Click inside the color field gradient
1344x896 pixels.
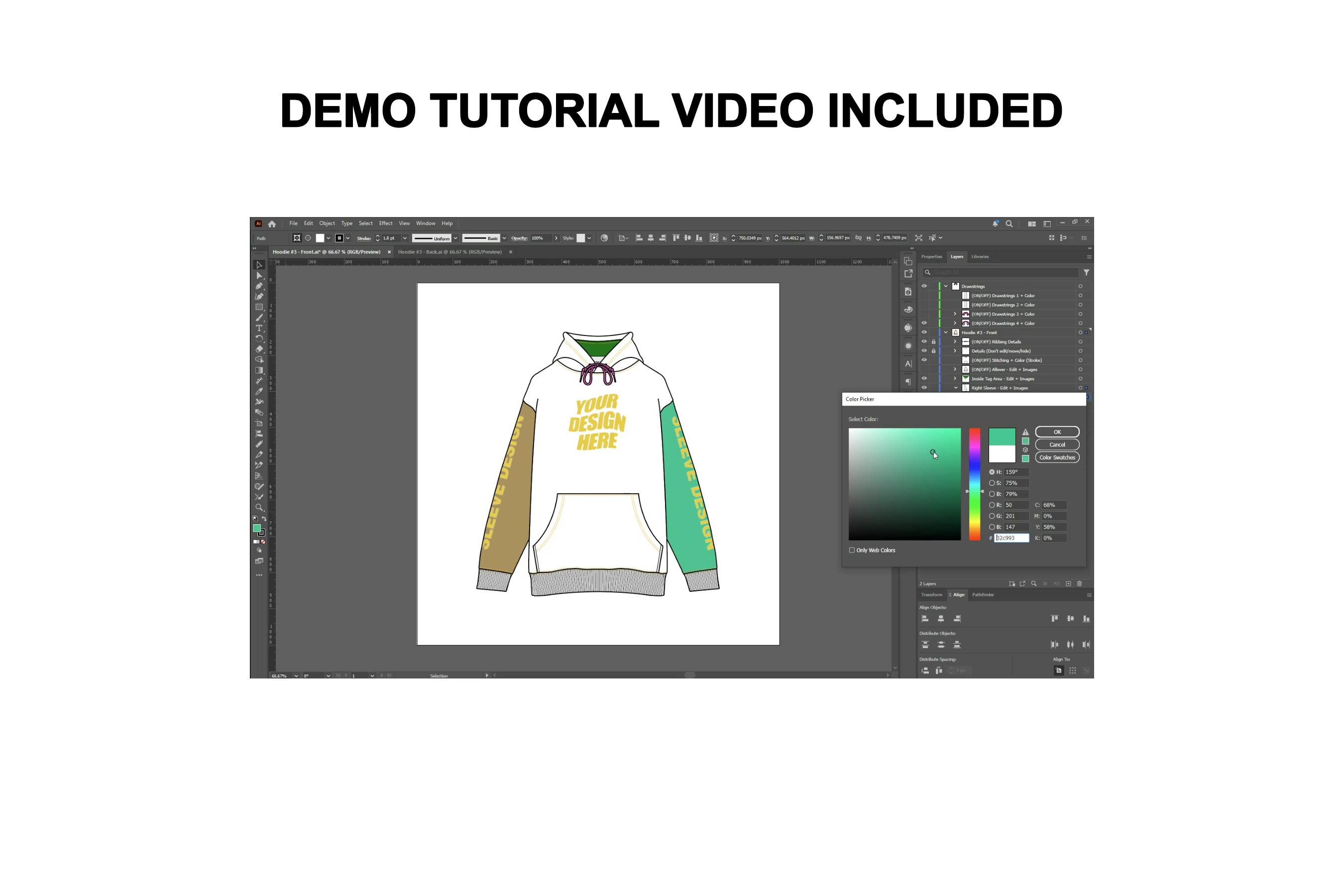tap(904, 484)
